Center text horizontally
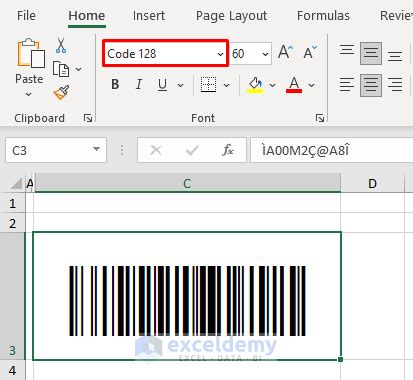Image resolution: width=413 pixels, height=380 pixels. click(371, 85)
